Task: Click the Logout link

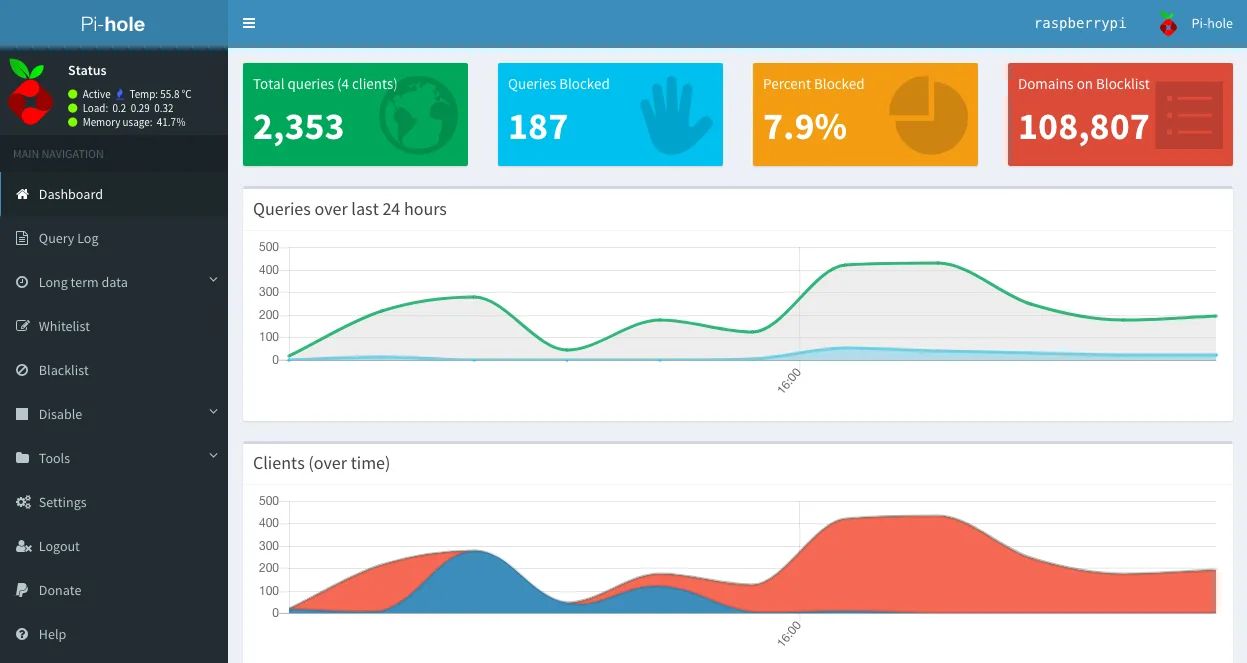Action: [x=60, y=546]
